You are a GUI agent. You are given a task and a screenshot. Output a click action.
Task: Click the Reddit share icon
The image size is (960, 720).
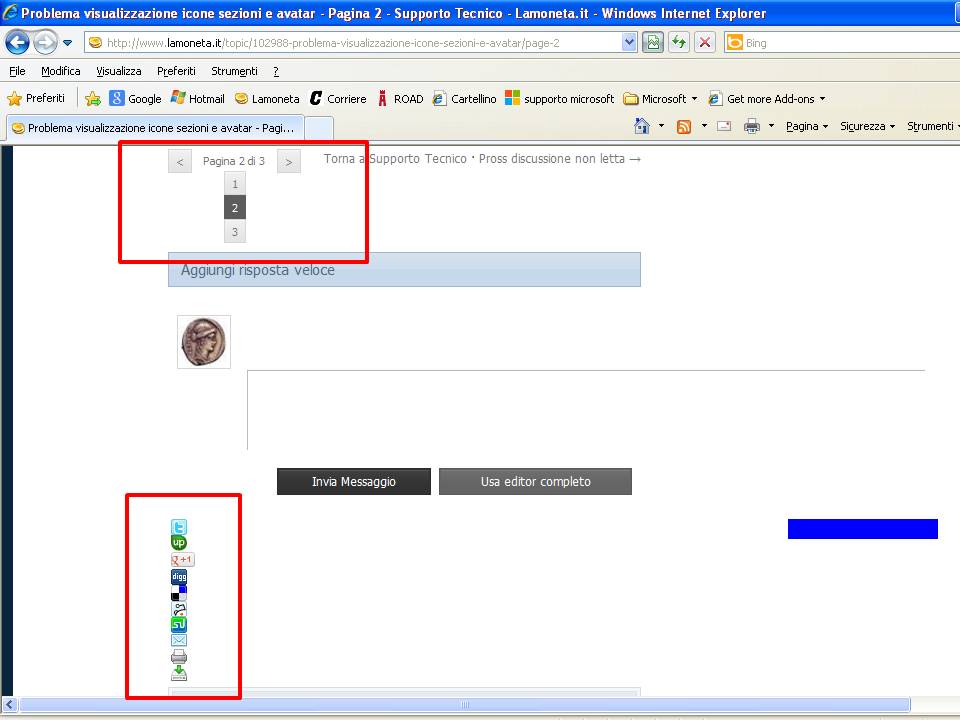pyautogui.click(x=179, y=608)
